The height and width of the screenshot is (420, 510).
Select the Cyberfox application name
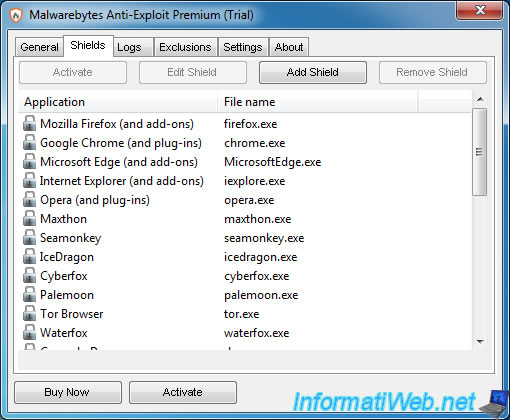click(x=64, y=276)
